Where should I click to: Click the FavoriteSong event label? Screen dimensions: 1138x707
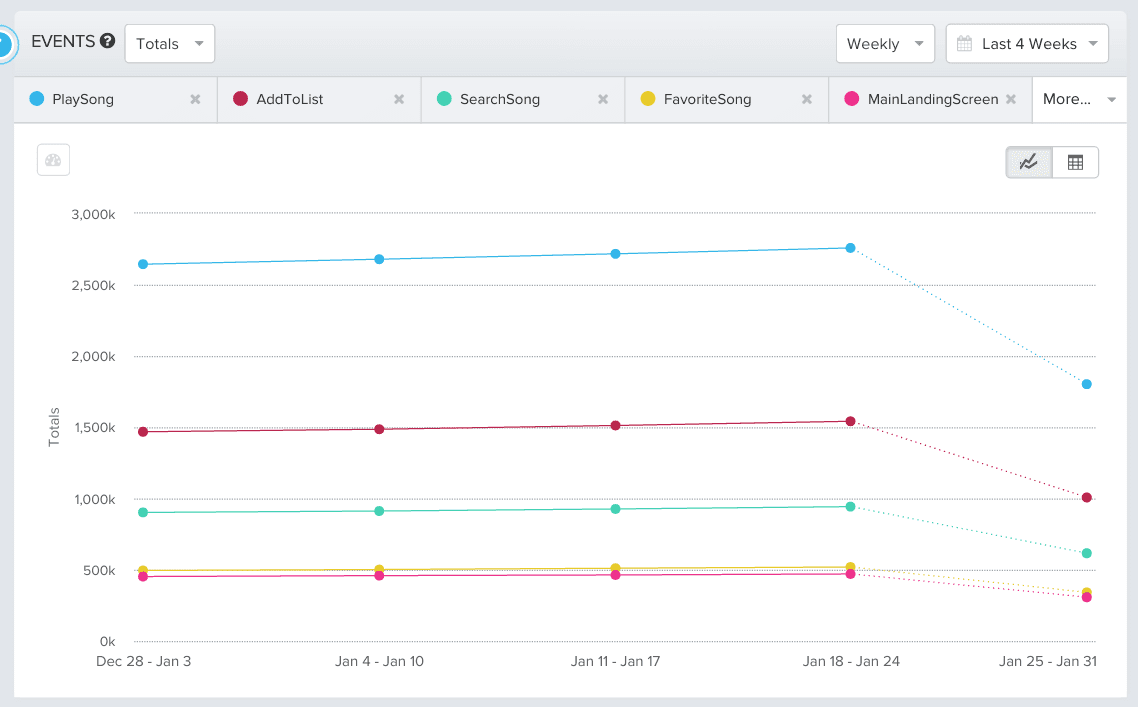point(707,99)
